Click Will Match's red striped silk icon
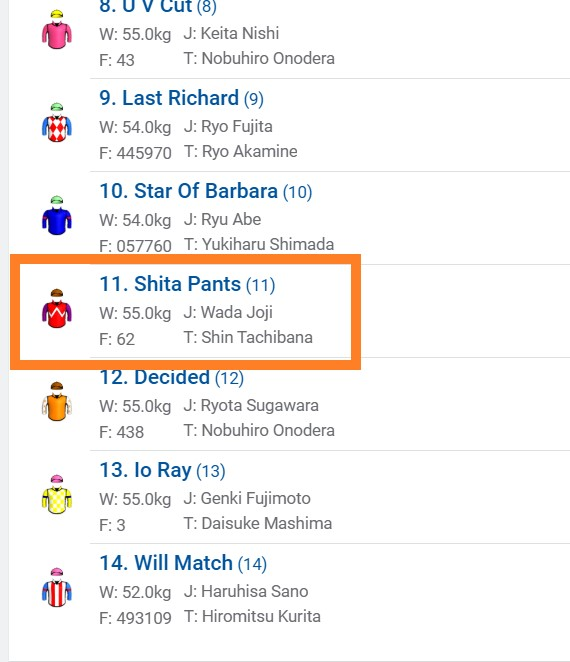 [57, 587]
